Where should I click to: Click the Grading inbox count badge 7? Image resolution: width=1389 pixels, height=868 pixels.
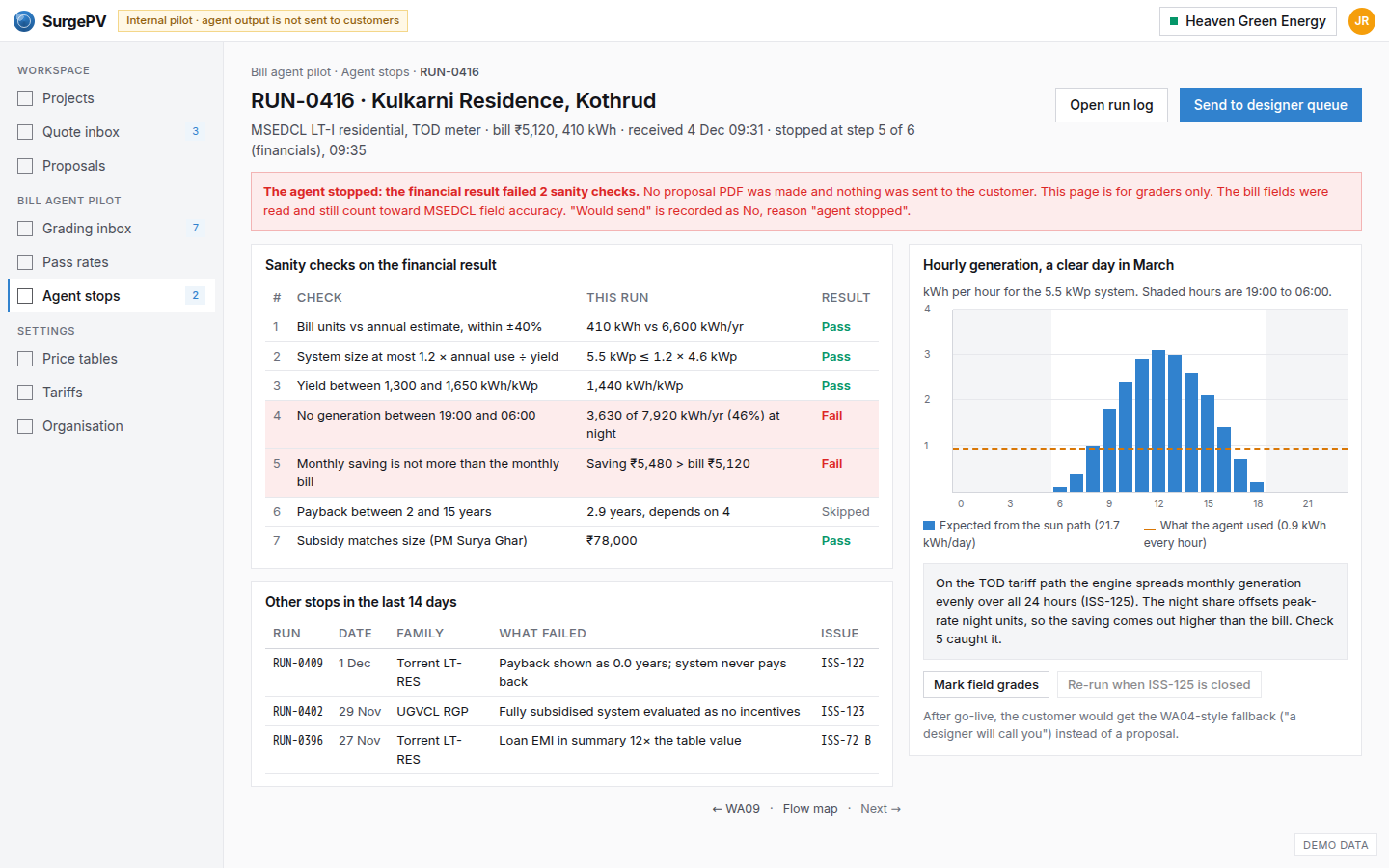pos(196,229)
